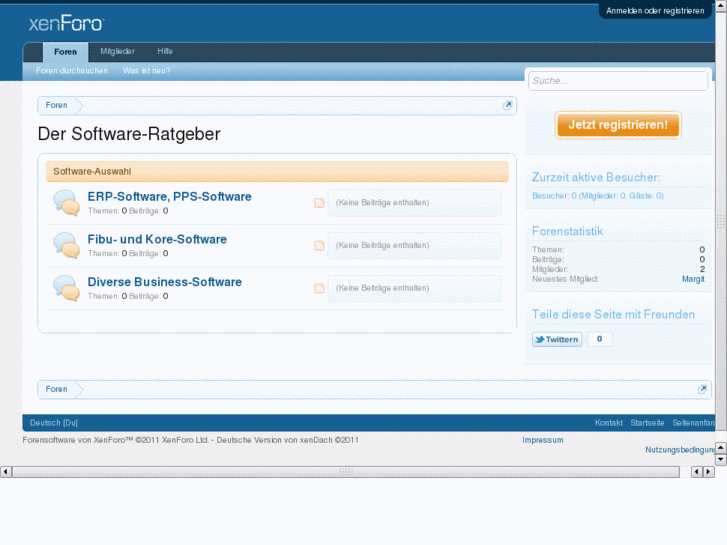Click the horizontal scrollbar at page bottom

coord(346,472)
